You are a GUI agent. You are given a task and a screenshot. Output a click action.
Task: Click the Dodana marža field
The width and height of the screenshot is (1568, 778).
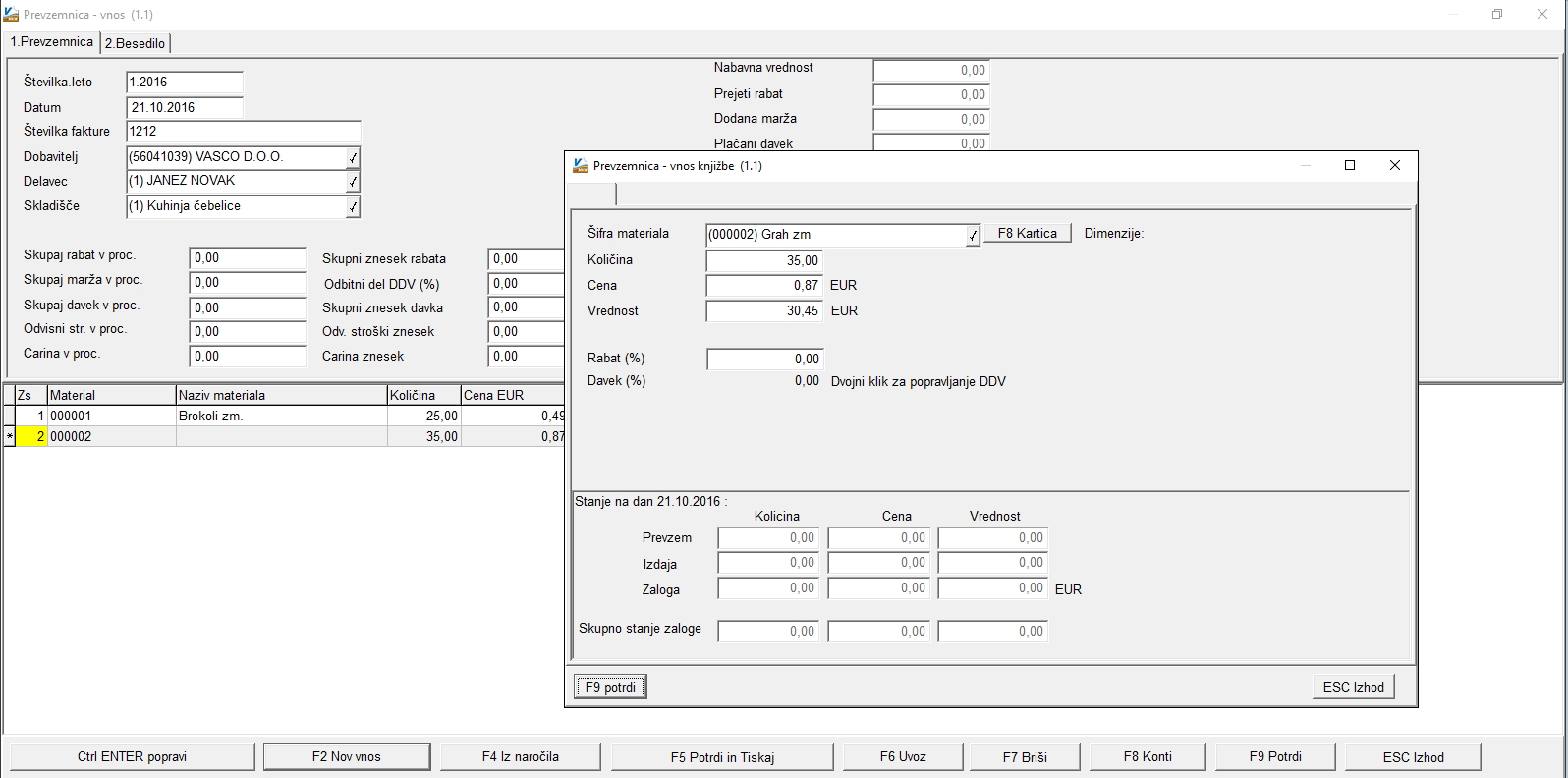point(930,119)
